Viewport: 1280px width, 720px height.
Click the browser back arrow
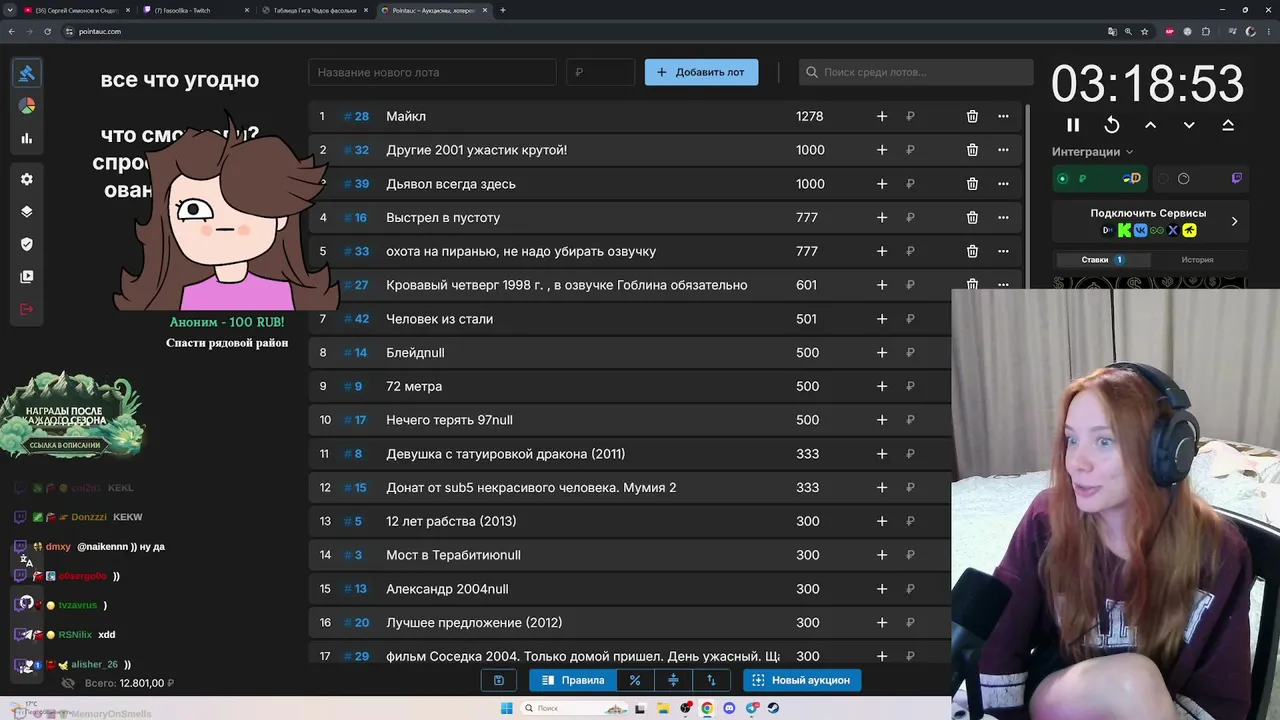[12, 31]
